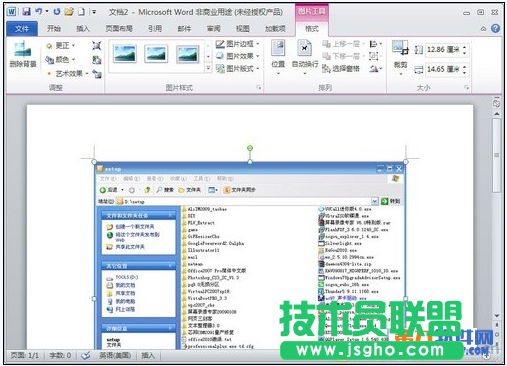The image size is (507, 366).
Task: Open the Artistic Effects (艺术效果) menu
Action: tap(68, 73)
